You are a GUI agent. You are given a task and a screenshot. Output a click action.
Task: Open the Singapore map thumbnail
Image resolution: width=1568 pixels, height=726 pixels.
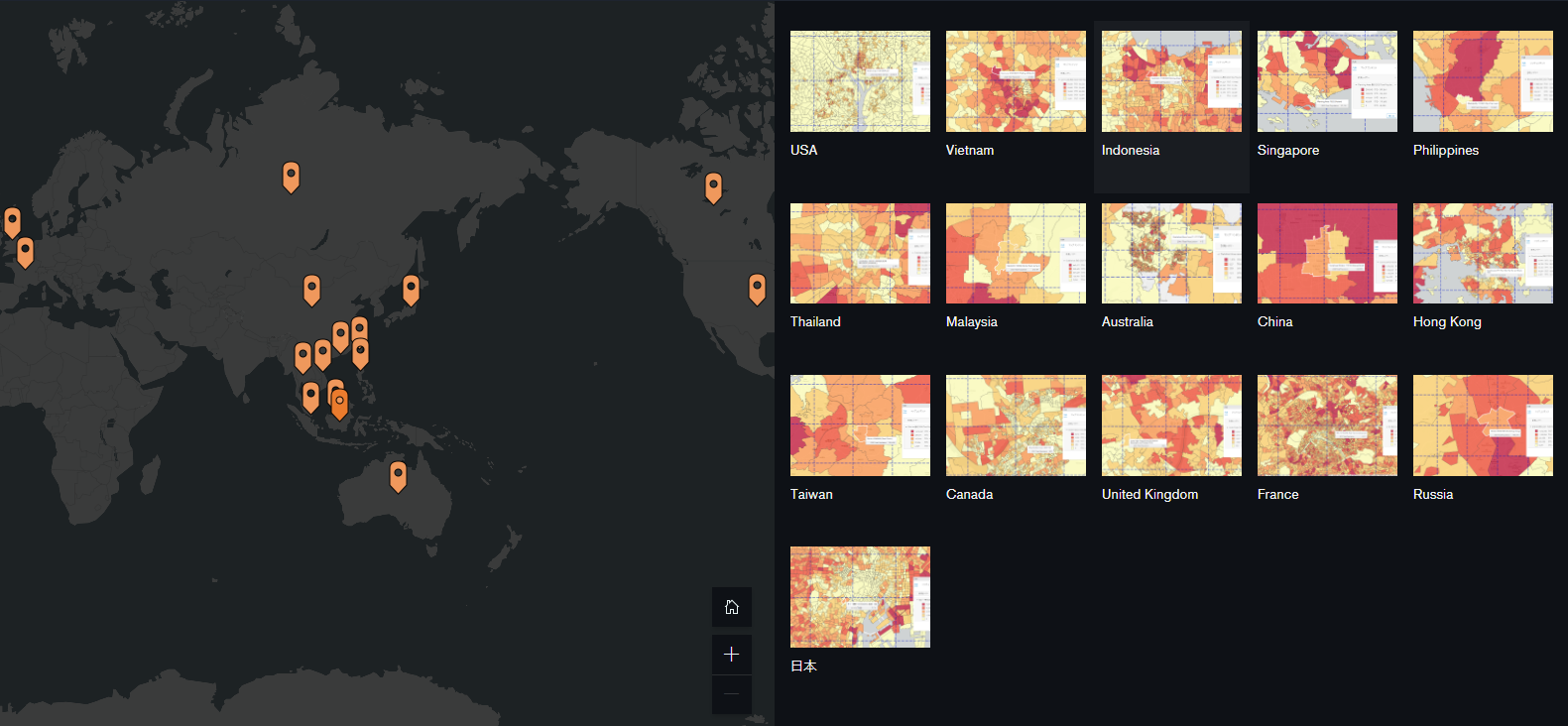point(1327,81)
